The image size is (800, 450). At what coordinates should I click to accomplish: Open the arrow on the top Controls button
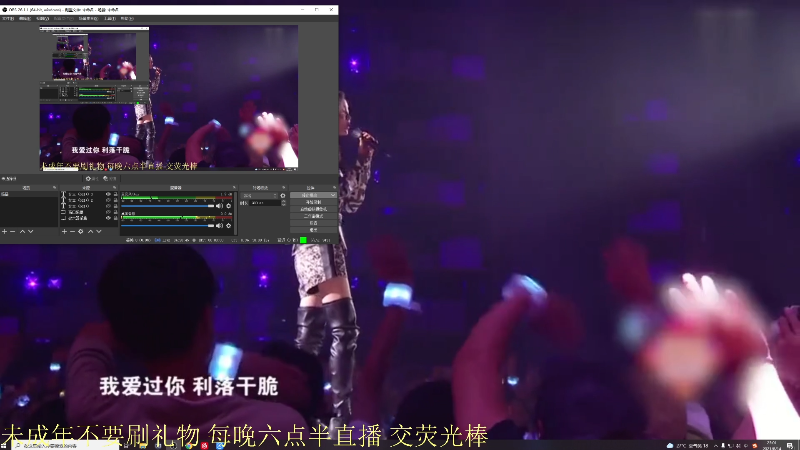pyautogui.click(x=333, y=195)
